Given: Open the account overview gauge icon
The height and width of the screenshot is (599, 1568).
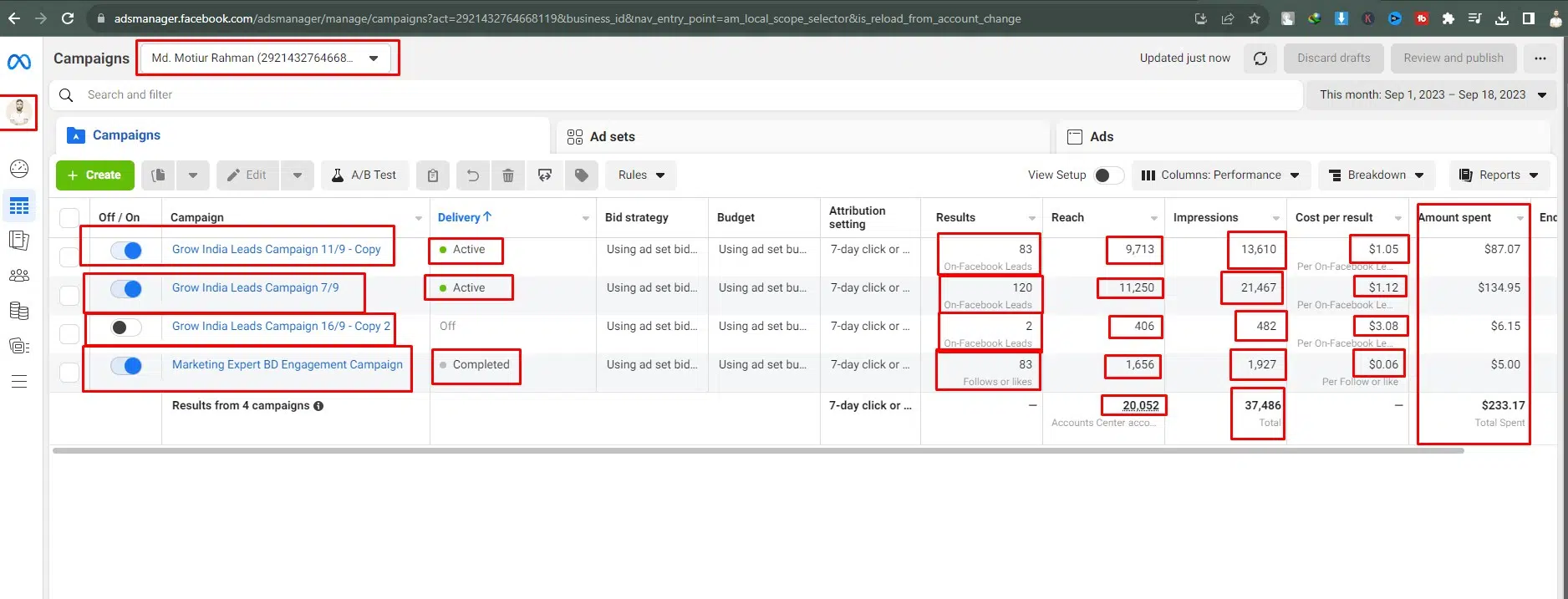Looking at the screenshot, I should tap(18, 169).
